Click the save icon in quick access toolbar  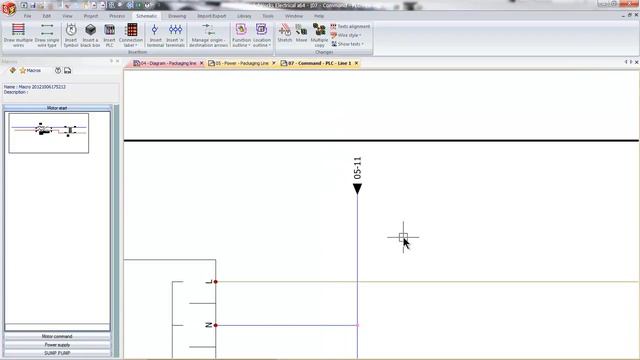[33, 5]
